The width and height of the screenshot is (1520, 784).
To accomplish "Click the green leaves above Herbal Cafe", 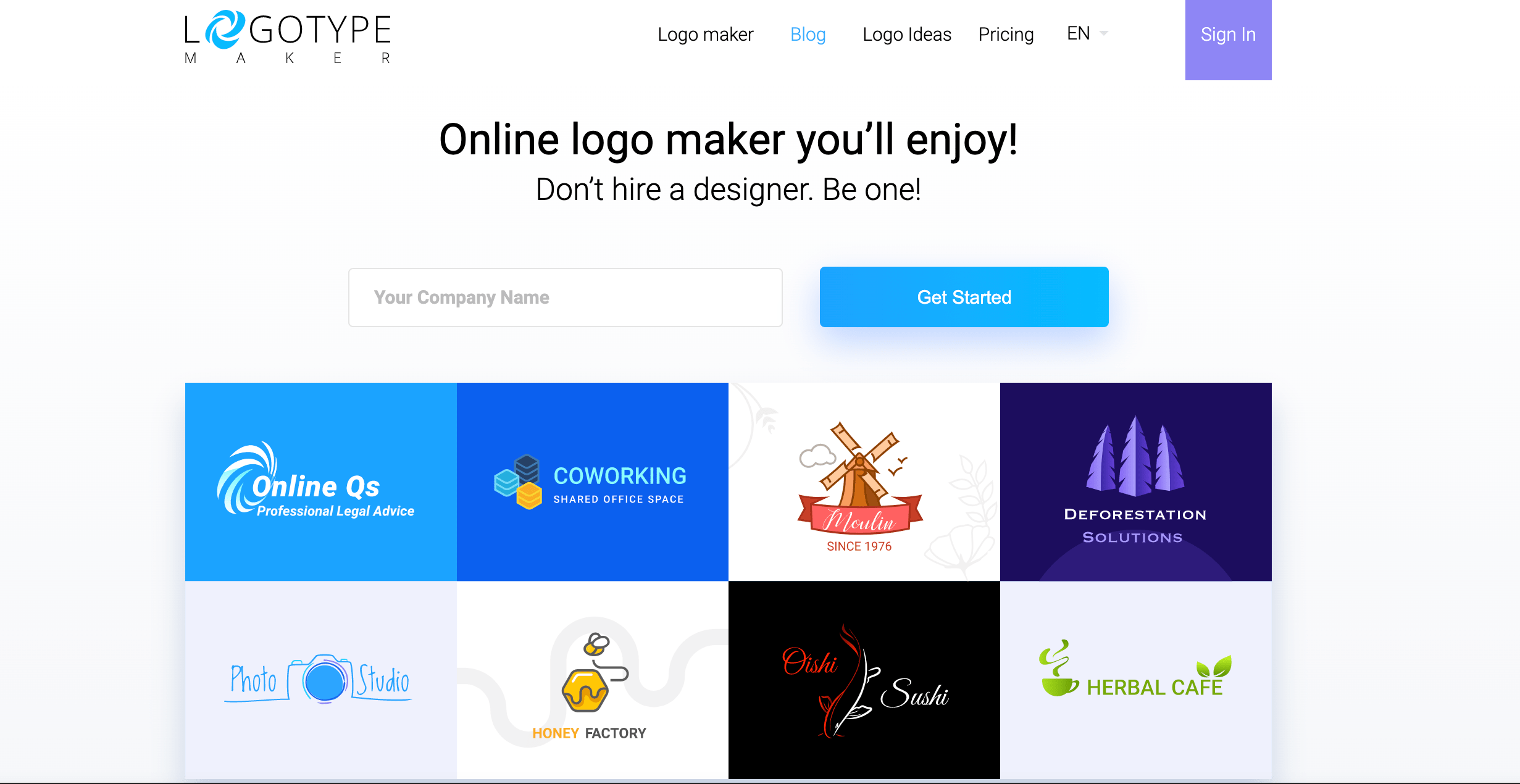I will [x=1214, y=667].
